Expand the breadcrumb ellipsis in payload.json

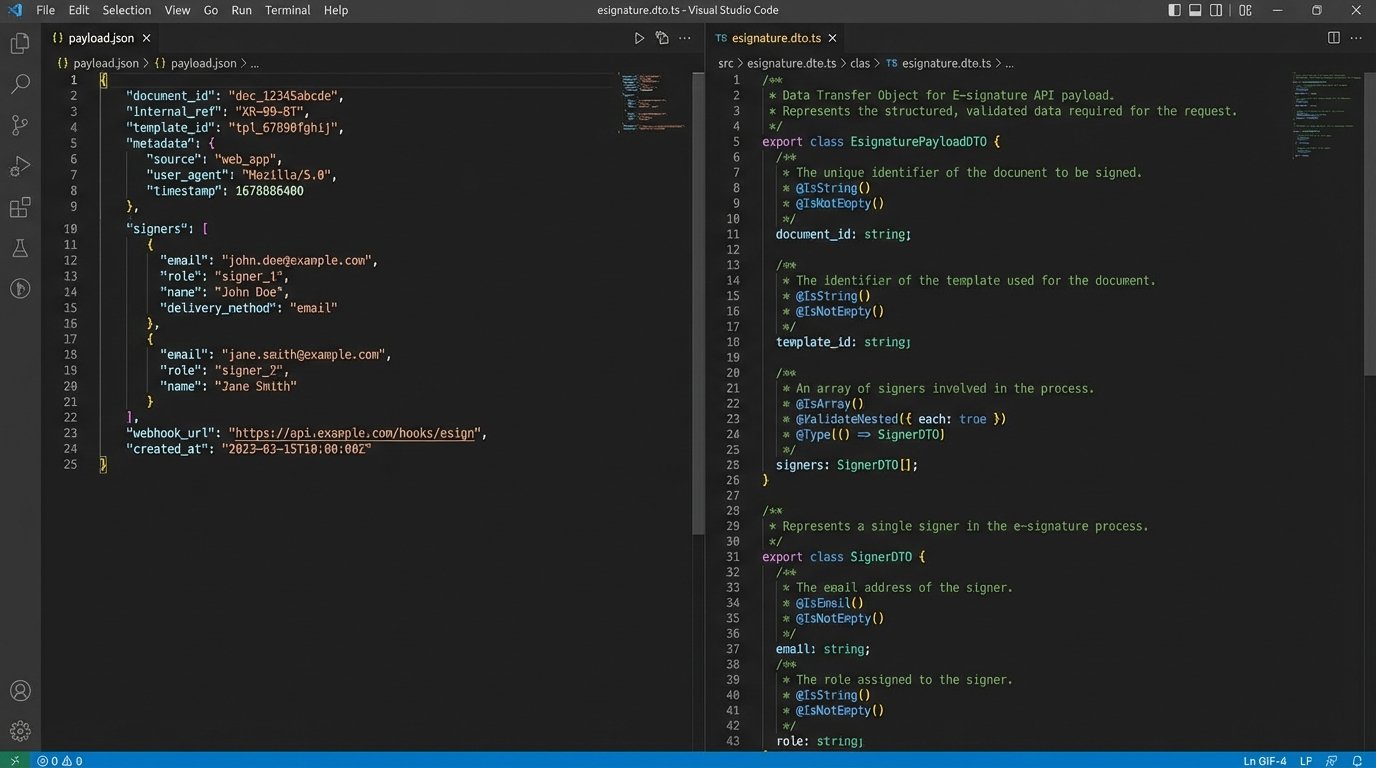255,63
